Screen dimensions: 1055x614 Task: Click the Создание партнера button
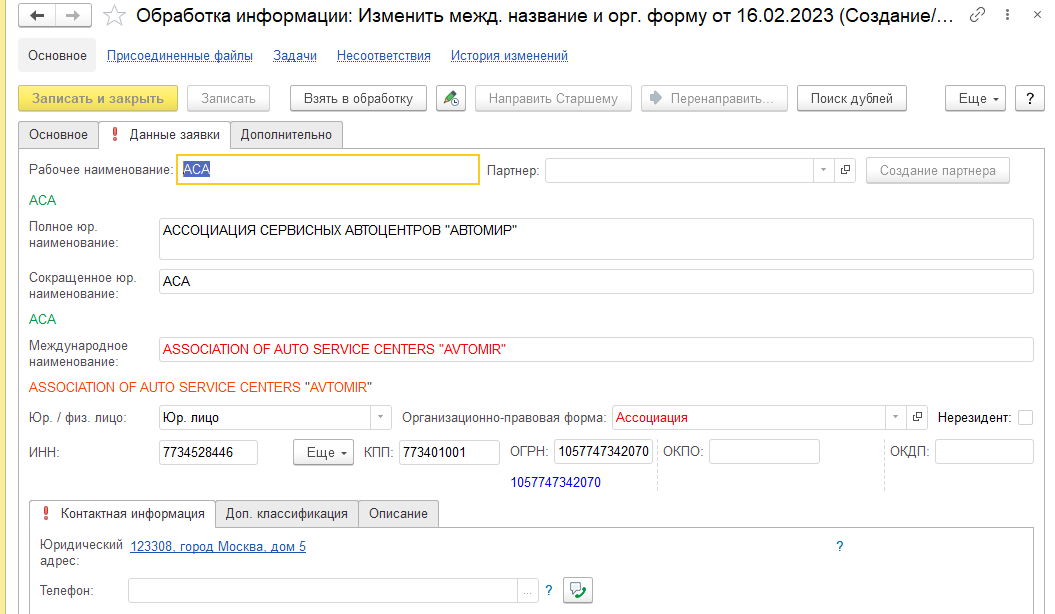(938, 170)
